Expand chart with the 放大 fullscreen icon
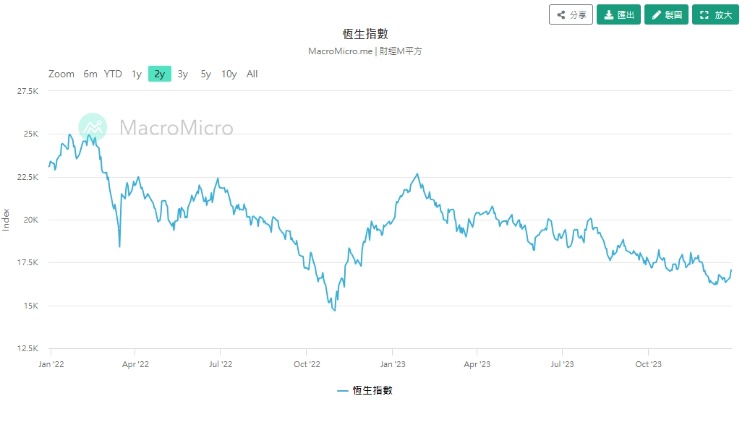Image resolution: width=750 pixels, height=422 pixels. tap(705, 15)
